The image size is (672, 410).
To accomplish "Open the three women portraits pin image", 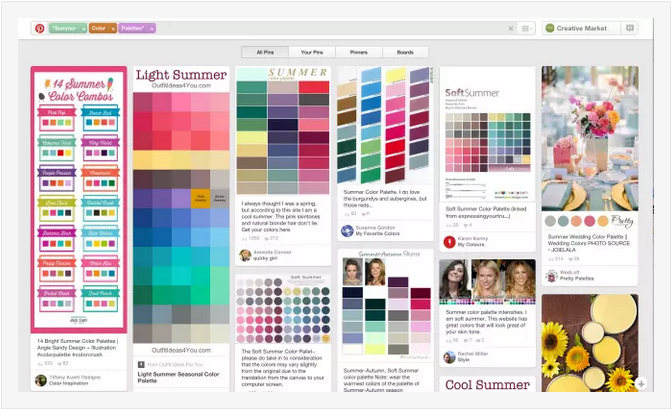I will (x=487, y=281).
